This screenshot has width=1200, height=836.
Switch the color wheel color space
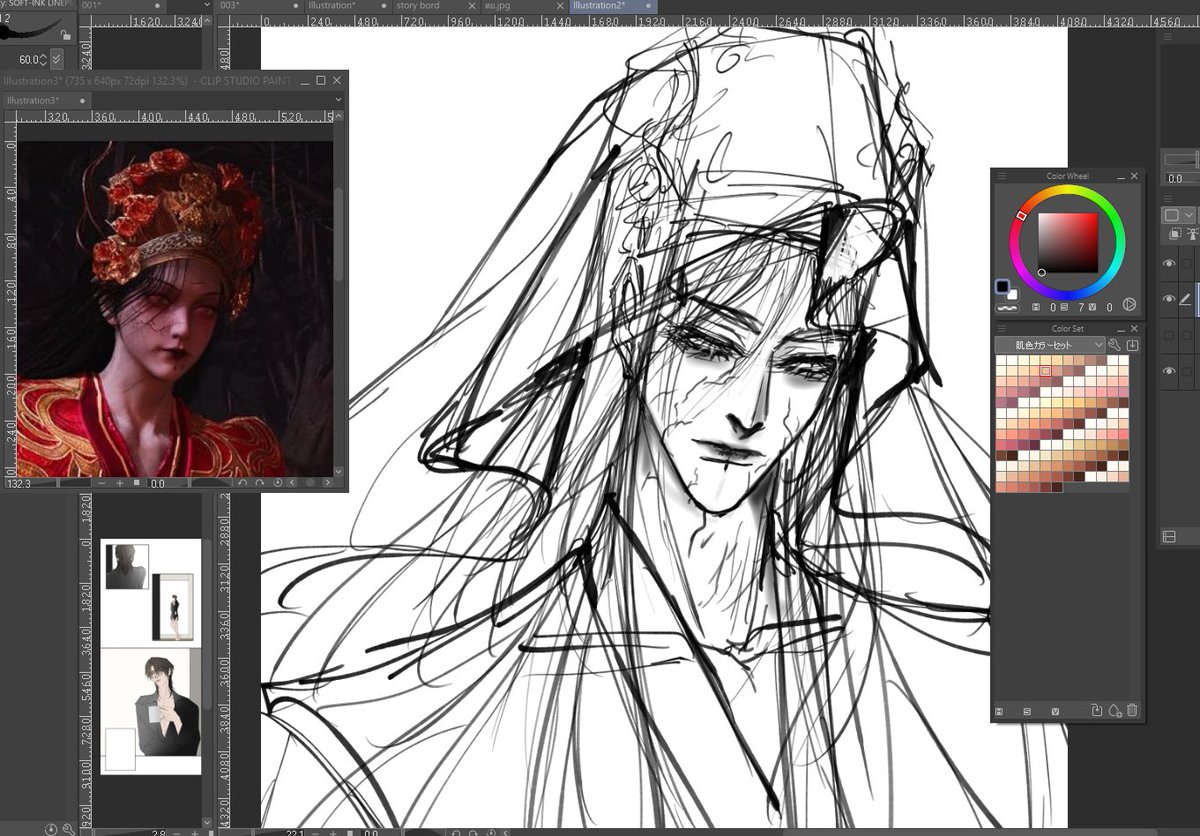tap(1129, 305)
